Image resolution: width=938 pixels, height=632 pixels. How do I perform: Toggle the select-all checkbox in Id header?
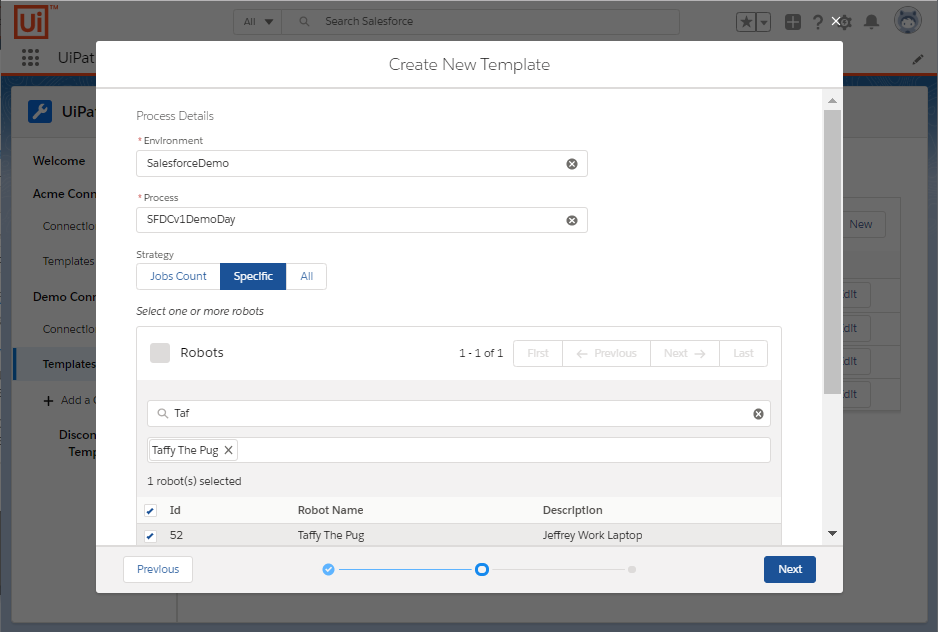point(151,511)
